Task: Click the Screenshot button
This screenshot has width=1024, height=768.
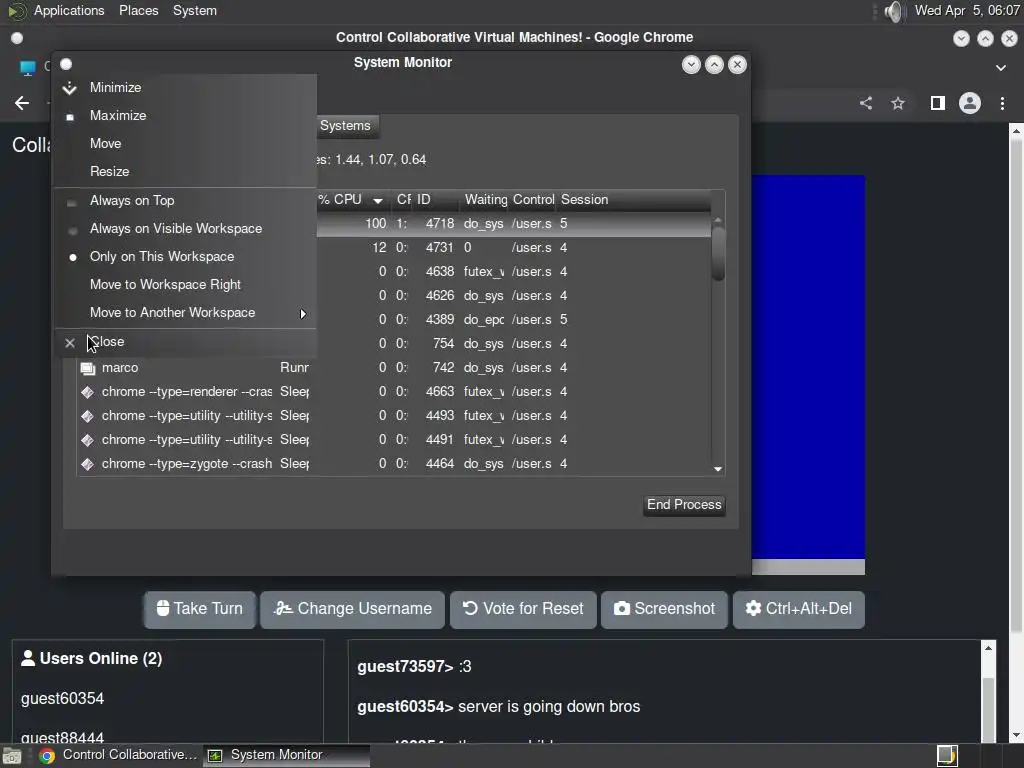Action: coord(664,609)
